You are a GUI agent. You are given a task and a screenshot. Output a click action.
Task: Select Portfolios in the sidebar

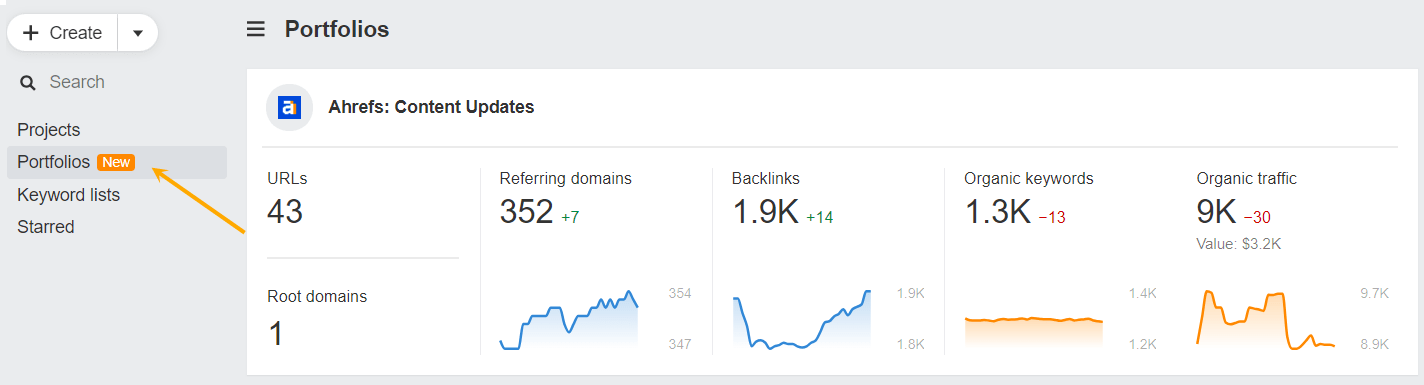[x=117, y=162]
